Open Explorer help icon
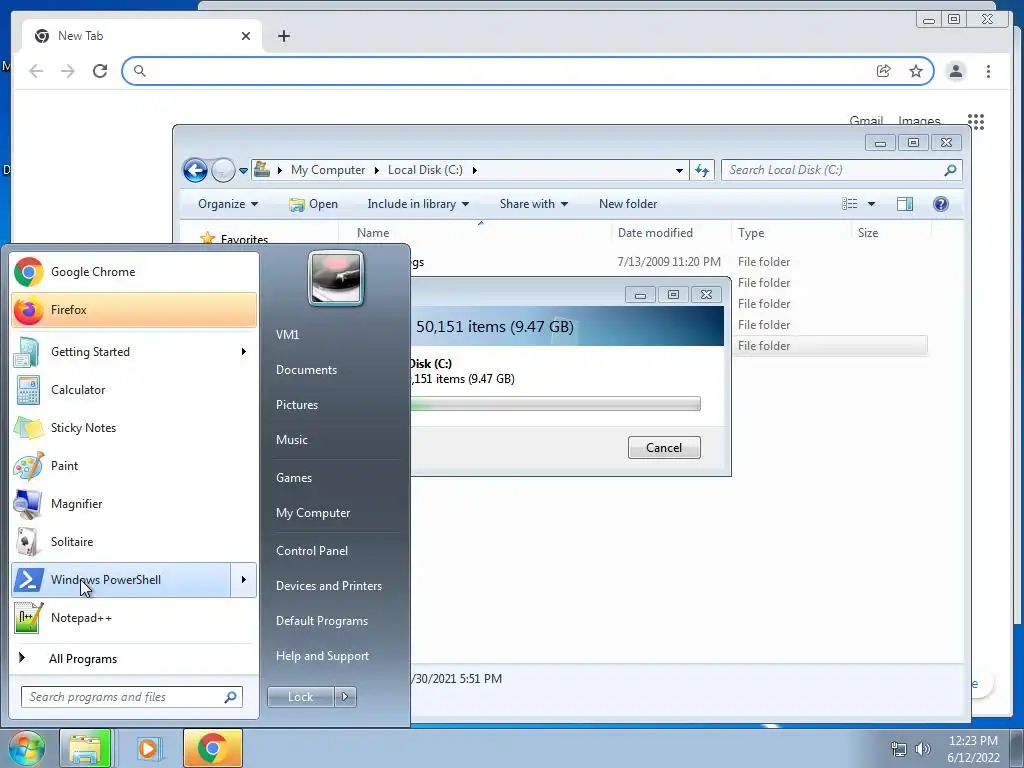Viewport: 1024px width, 768px height. (941, 204)
